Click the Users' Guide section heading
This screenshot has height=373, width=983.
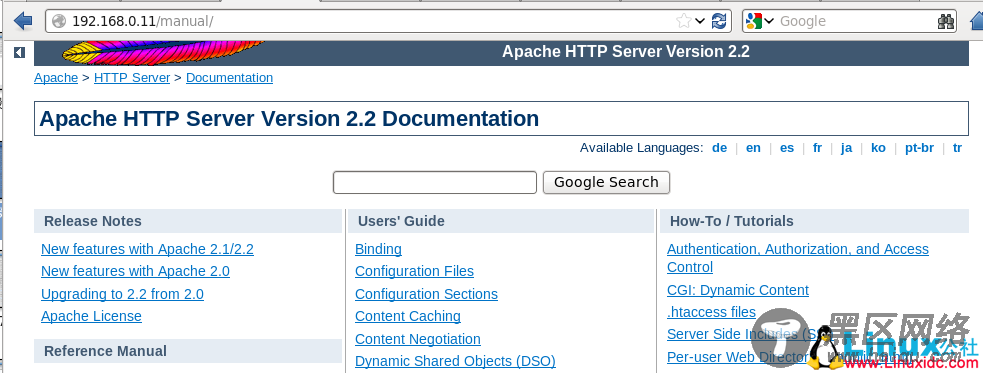[x=401, y=221]
